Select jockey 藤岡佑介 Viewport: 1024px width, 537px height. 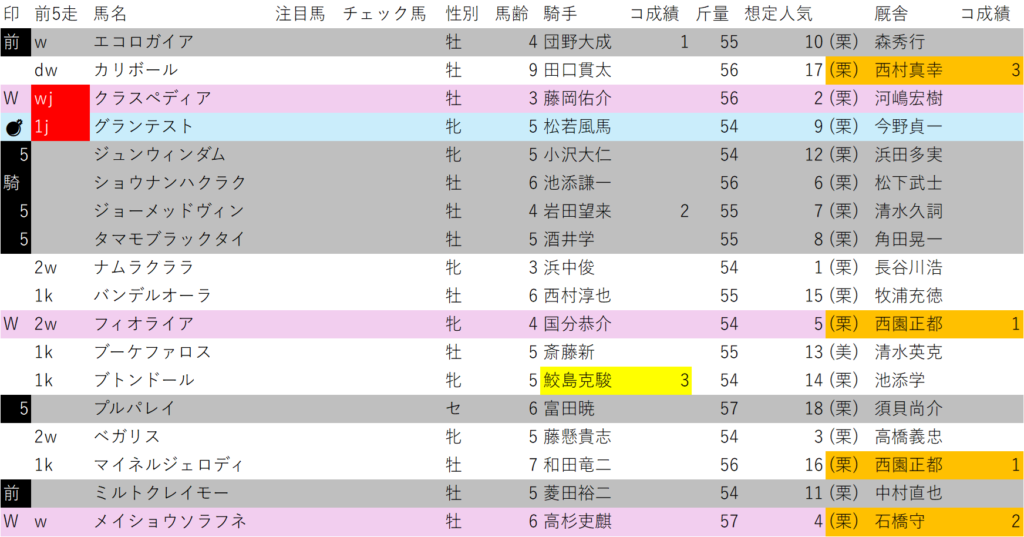coord(577,98)
